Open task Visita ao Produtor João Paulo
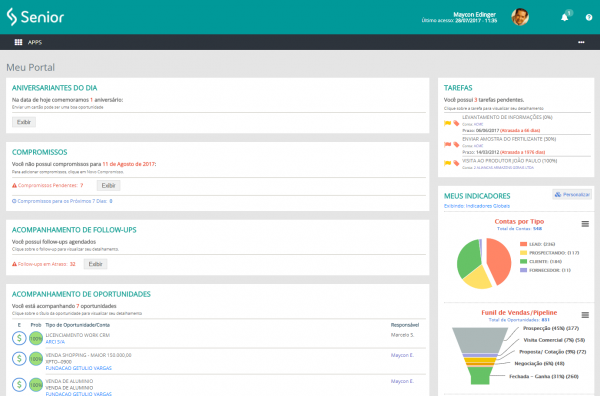The image size is (600, 396). tap(509, 161)
